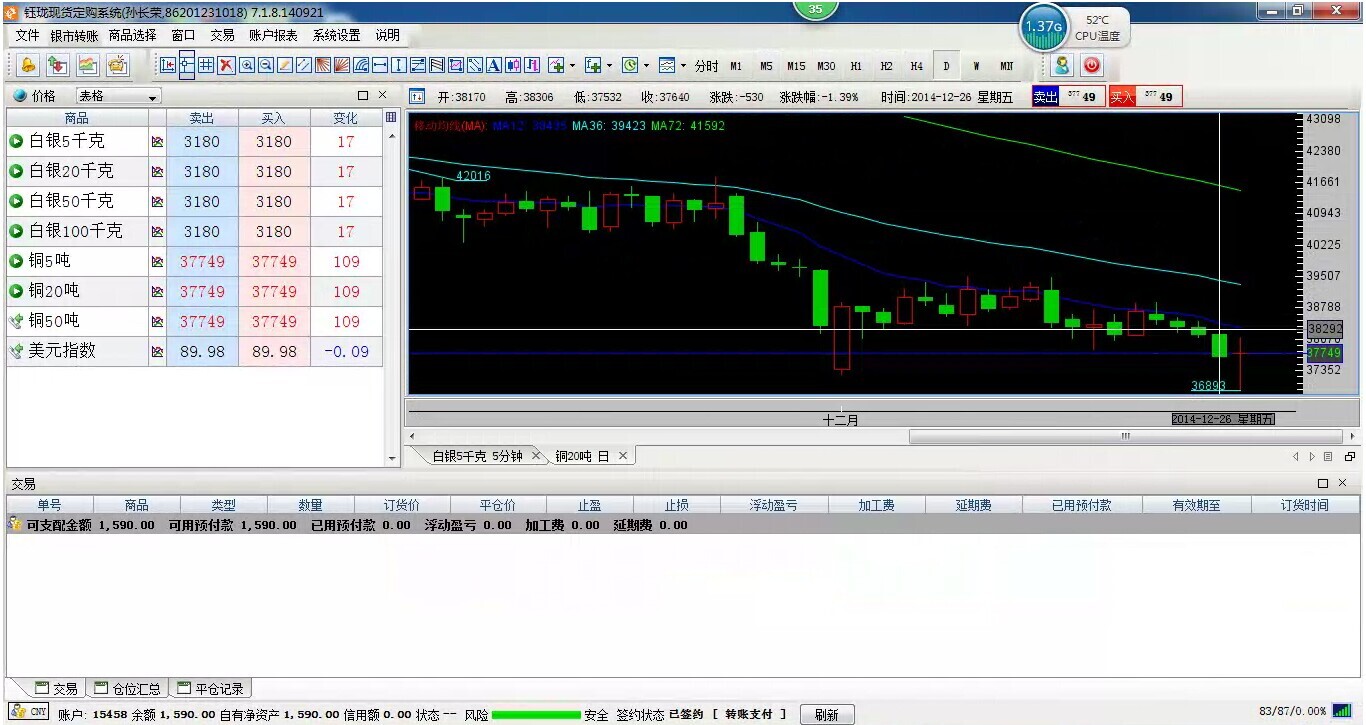Click the green 风险 risk level bar
Image resolution: width=1366 pixels, height=725 pixels.
pos(536,715)
